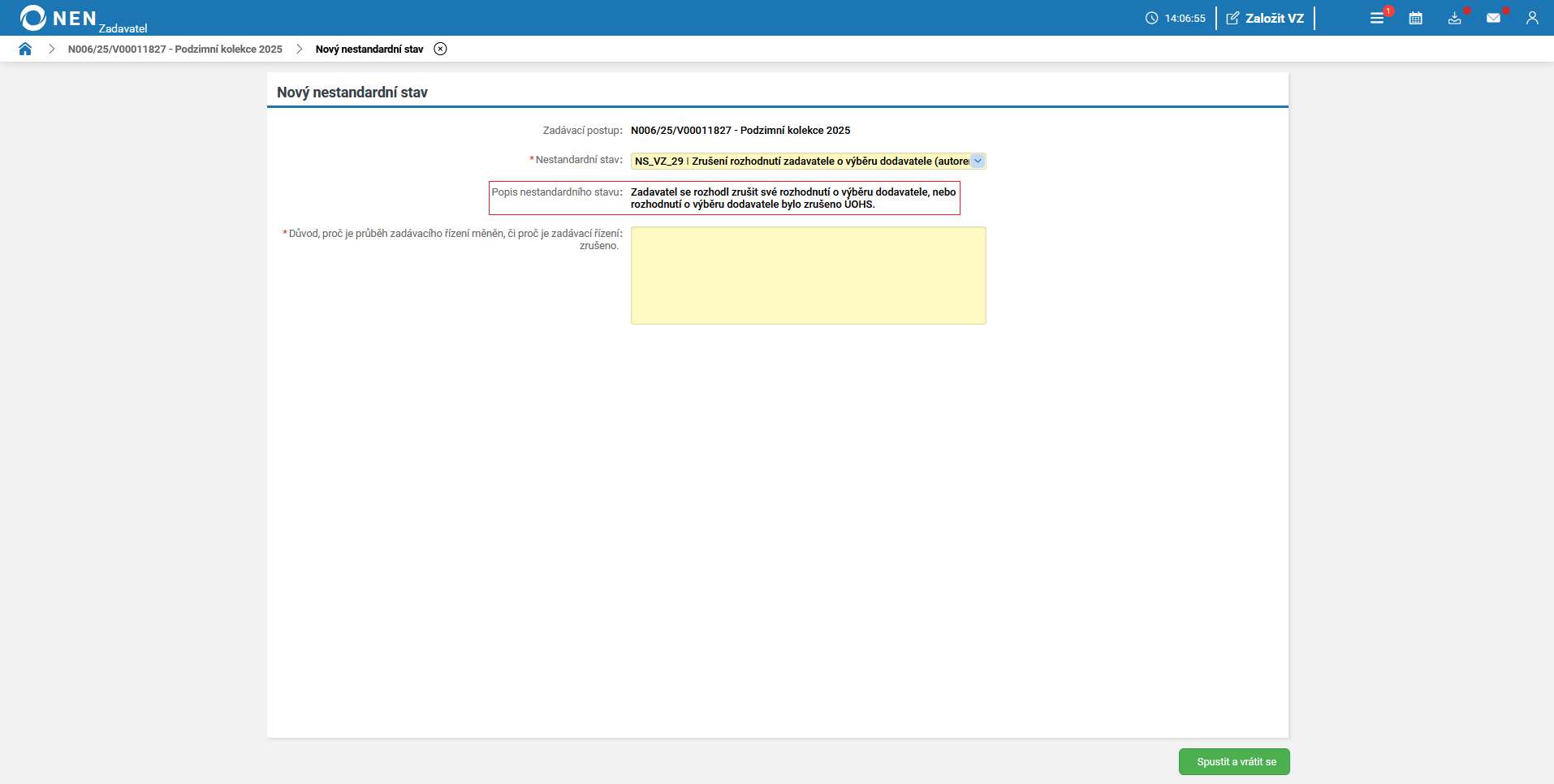1554x784 pixels.
Task: Click the Založit VZ button
Action: (1265, 18)
